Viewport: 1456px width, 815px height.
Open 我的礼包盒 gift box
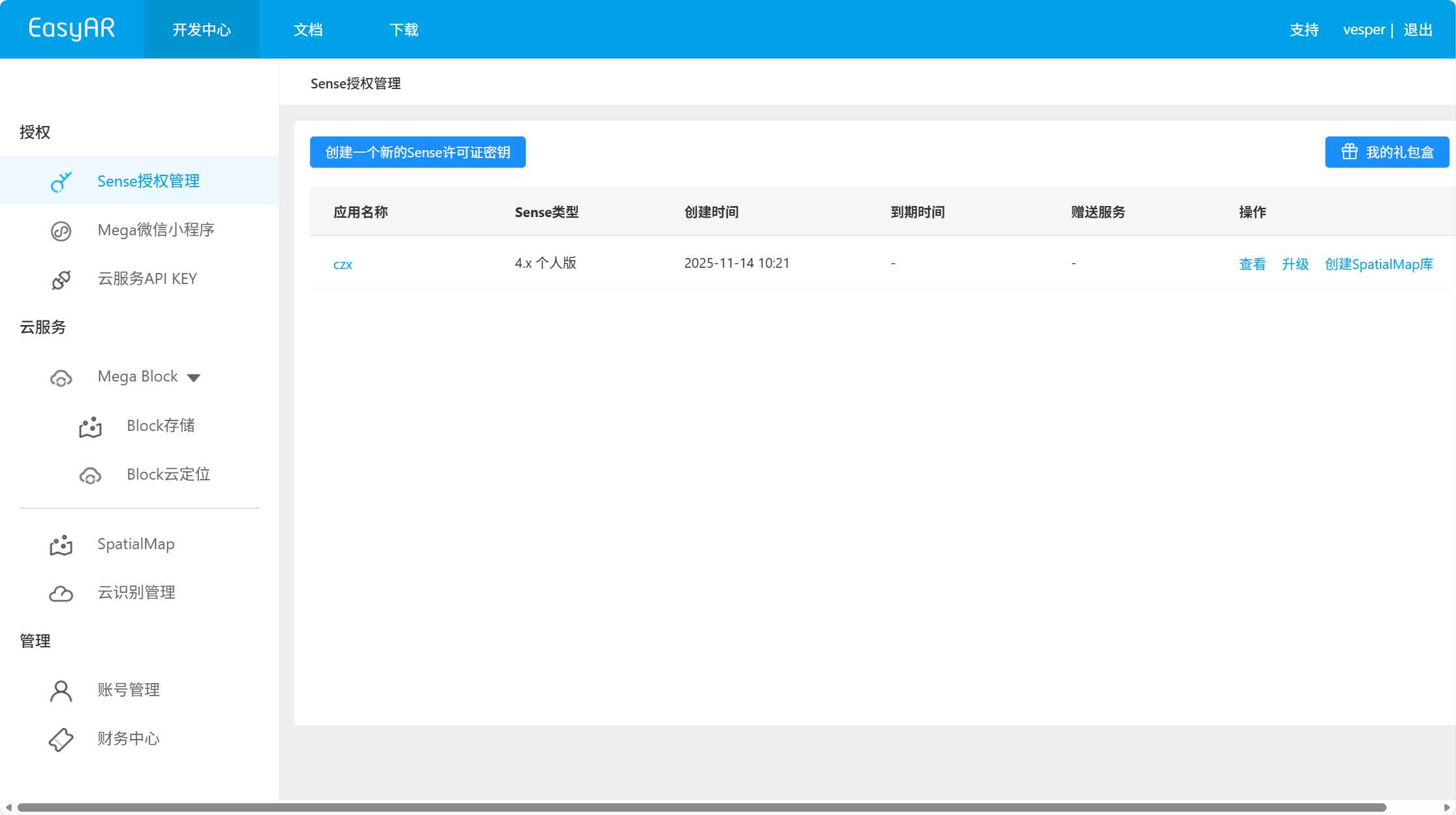tap(1386, 152)
